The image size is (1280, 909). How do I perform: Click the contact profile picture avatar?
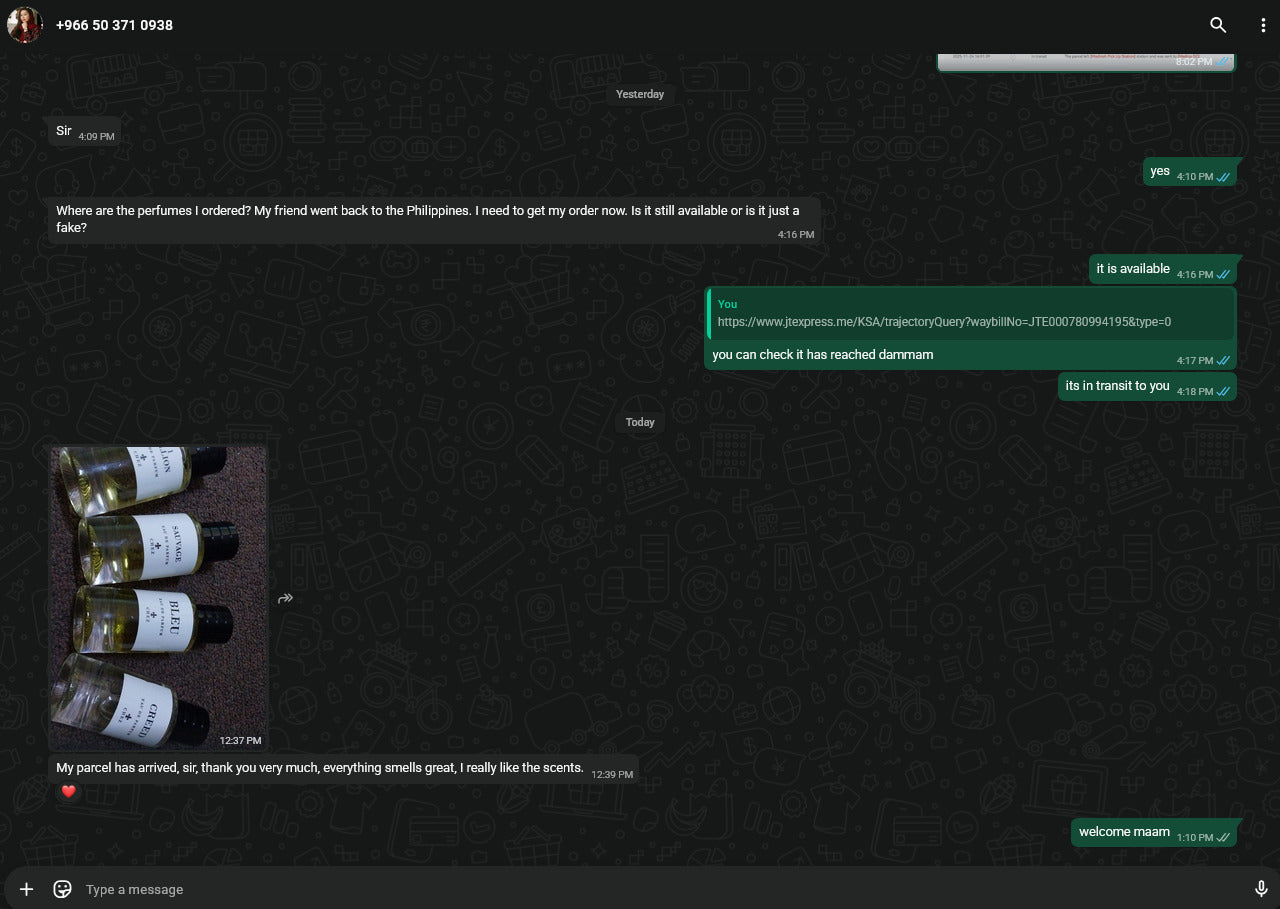pos(25,25)
